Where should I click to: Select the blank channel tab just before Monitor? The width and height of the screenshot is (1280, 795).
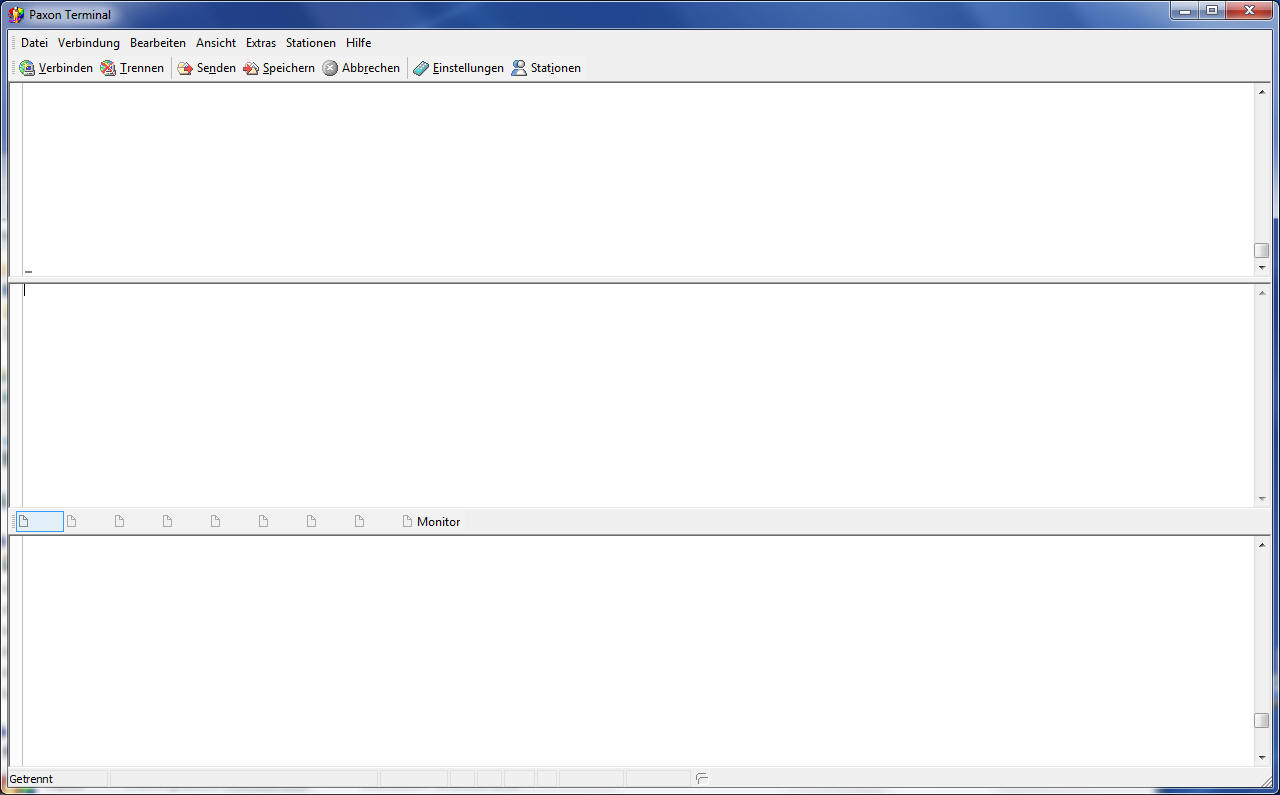(x=375, y=522)
